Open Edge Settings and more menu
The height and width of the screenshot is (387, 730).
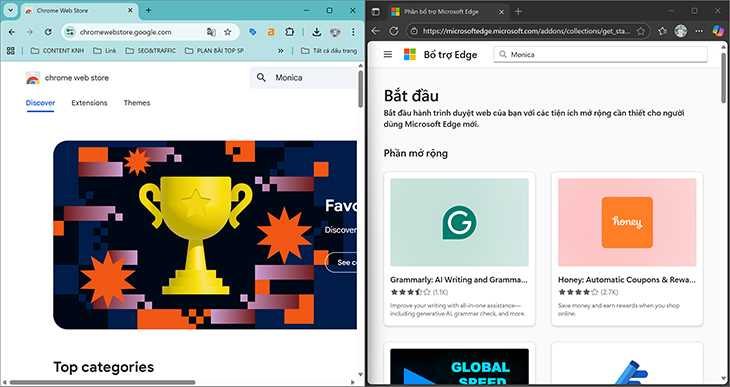[699, 31]
